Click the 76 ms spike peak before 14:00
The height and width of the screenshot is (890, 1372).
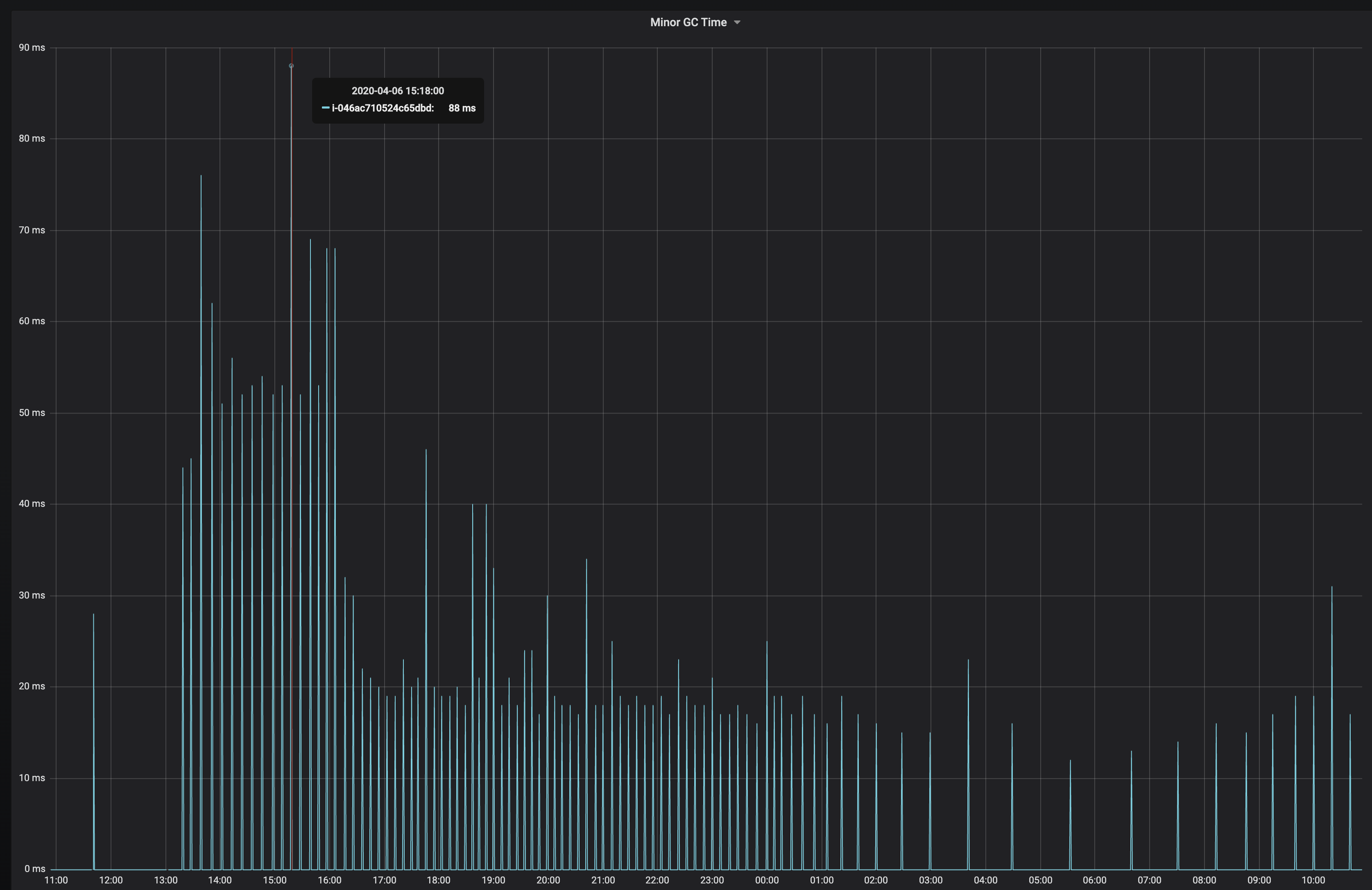coord(201,176)
